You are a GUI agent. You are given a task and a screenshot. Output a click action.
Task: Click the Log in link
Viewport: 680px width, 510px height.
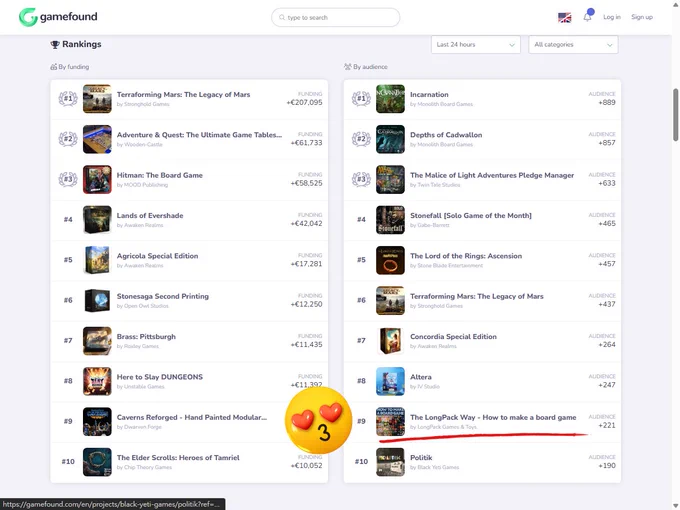click(611, 17)
